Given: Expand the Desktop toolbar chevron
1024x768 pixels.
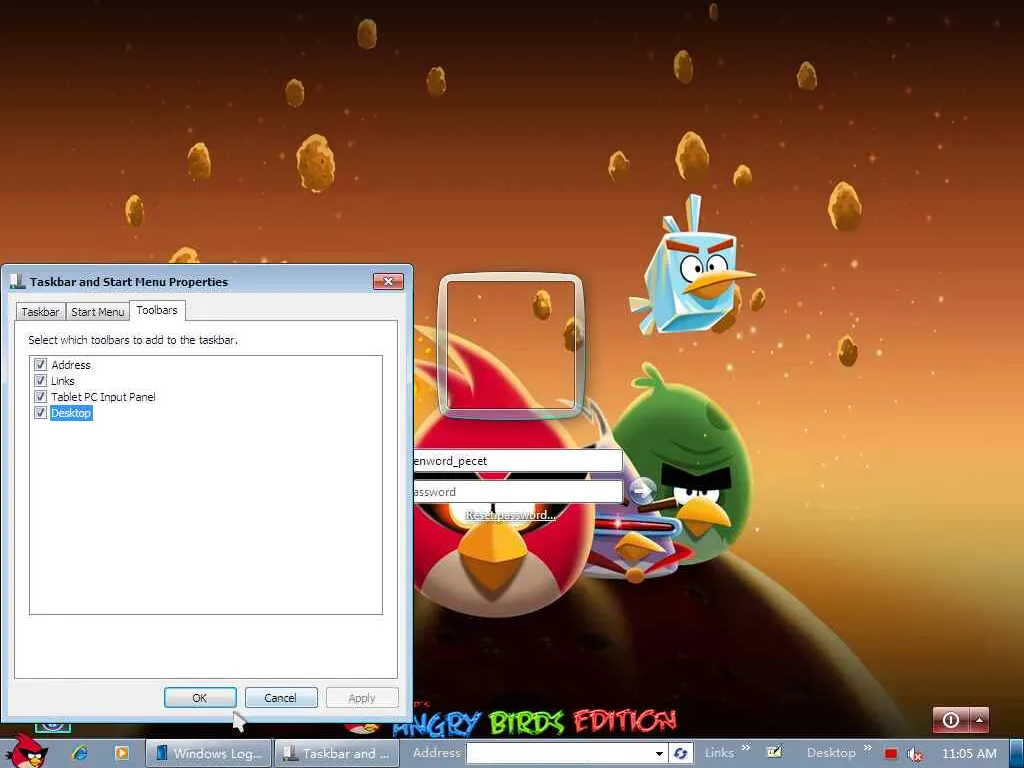Looking at the screenshot, I should tap(867, 748).
